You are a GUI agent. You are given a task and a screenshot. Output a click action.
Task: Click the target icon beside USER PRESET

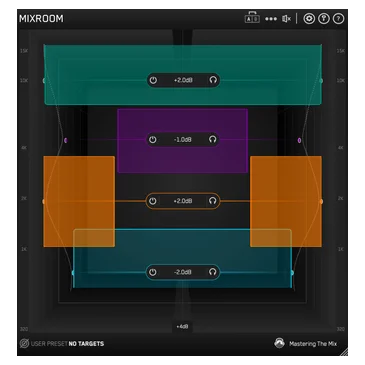[24, 343]
